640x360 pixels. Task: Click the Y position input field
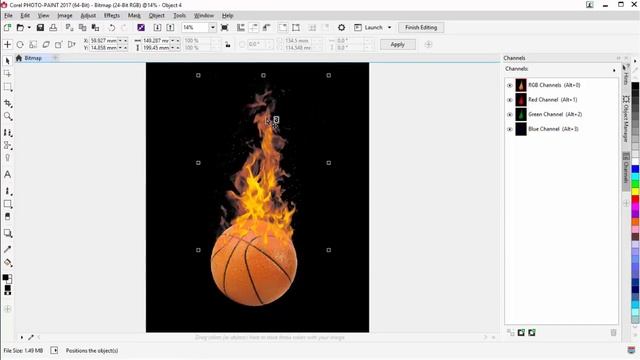pos(103,48)
